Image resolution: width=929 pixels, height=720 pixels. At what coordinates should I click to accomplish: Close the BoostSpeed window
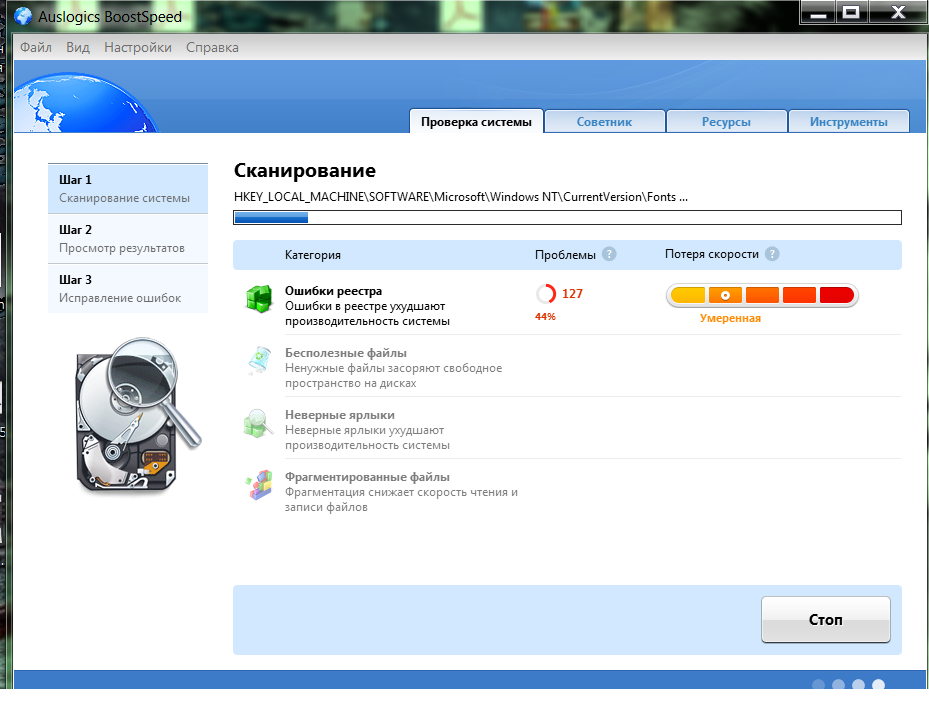coord(898,12)
